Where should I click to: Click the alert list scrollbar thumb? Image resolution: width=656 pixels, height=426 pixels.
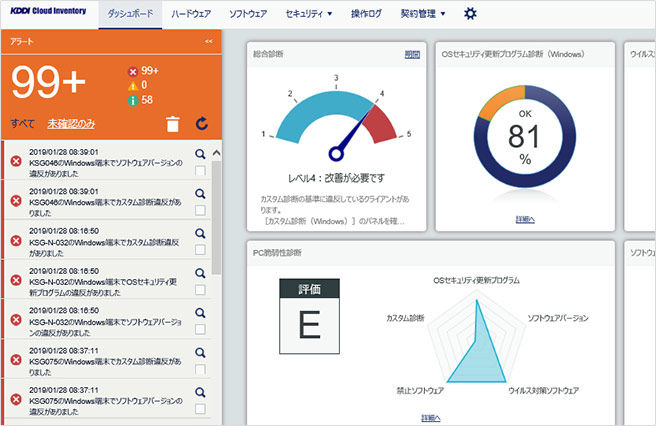pos(216,218)
